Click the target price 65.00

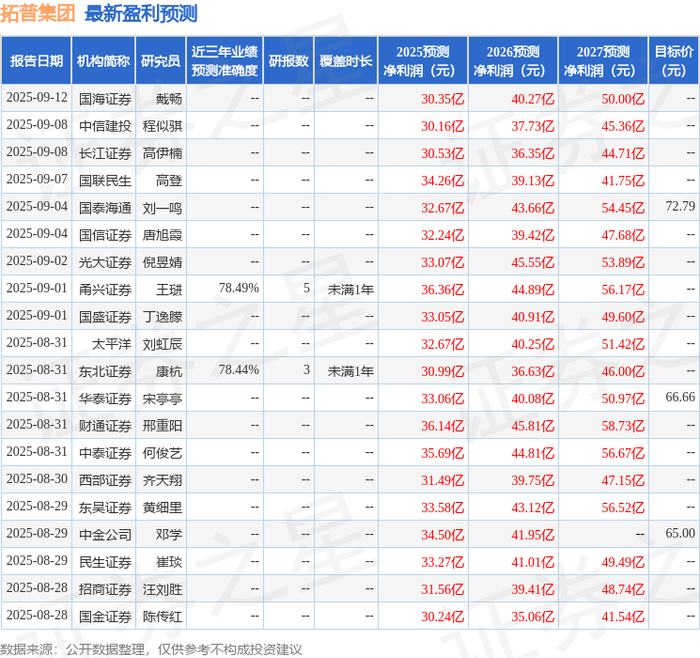[680, 533]
